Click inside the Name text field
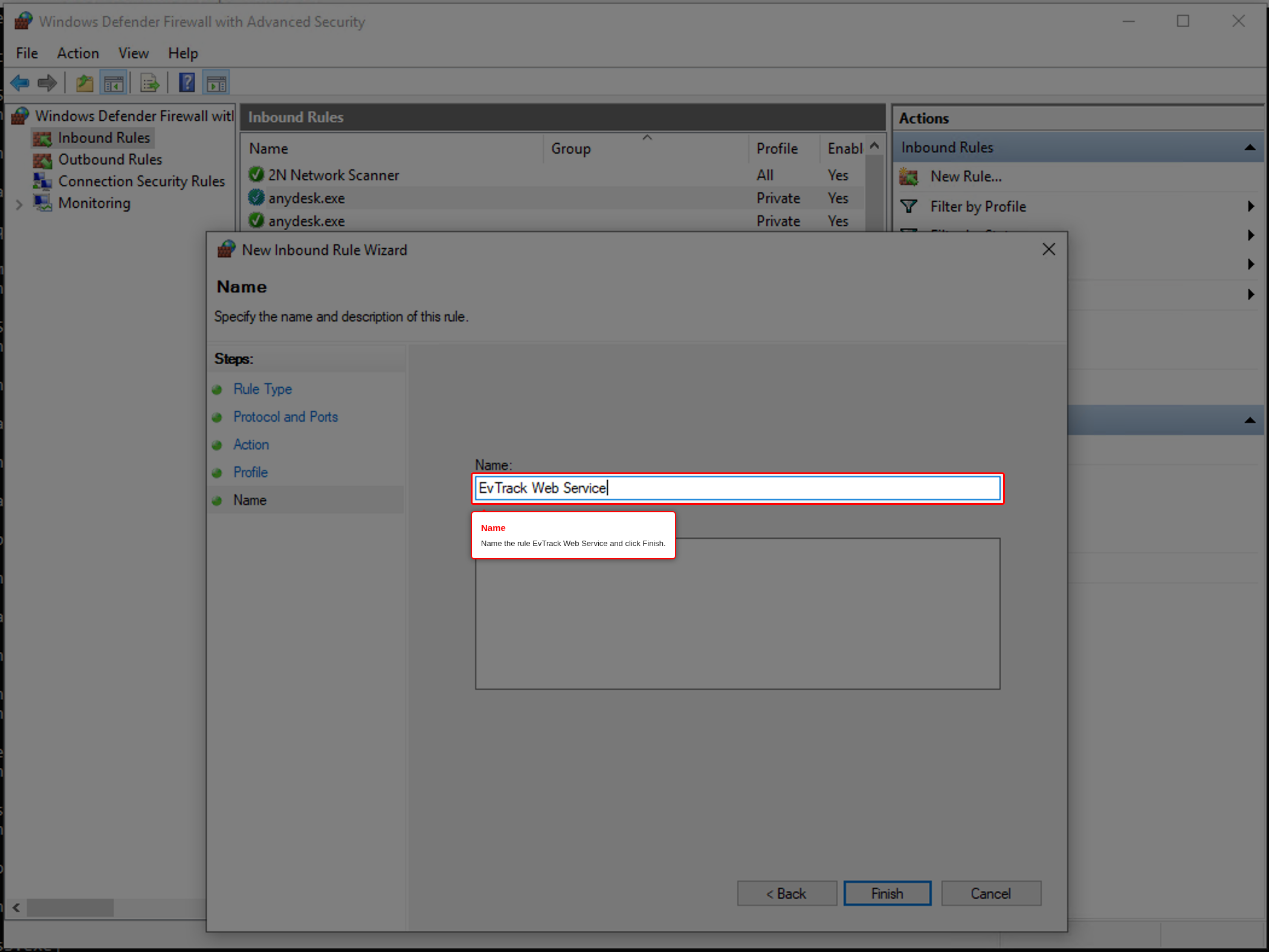Image resolution: width=1269 pixels, height=952 pixels. 737,488
